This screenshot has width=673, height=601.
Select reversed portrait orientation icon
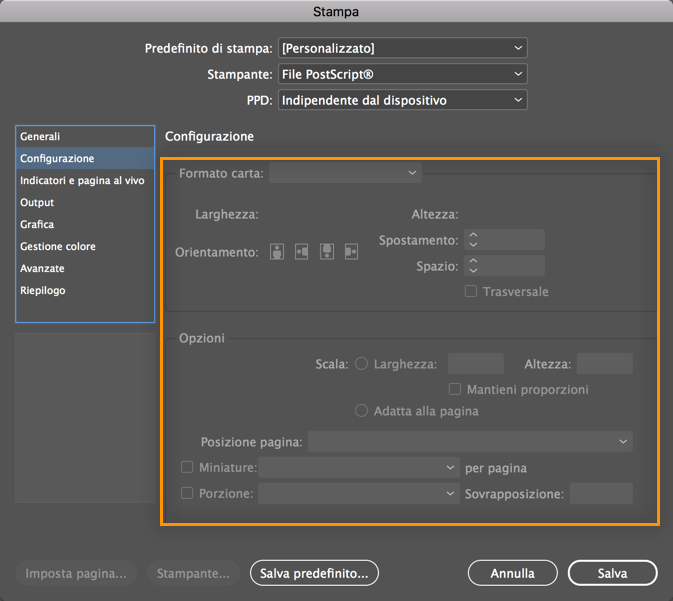326,252
